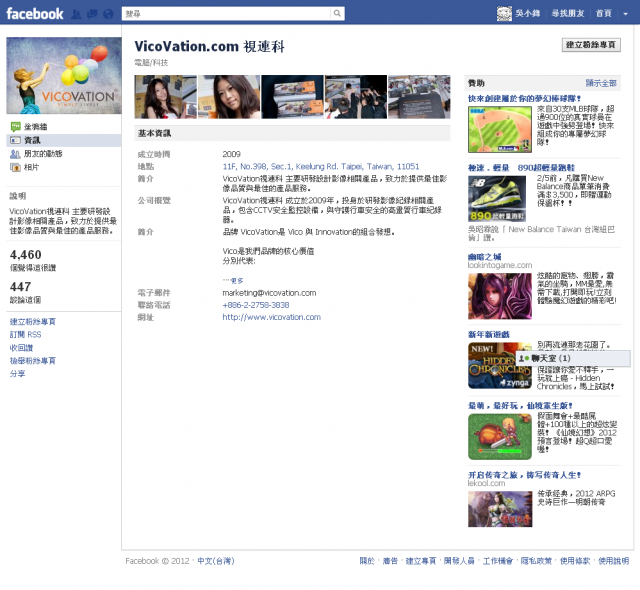
Task: Open second photo of woman close-up
Action: click(x=229, y=97)
